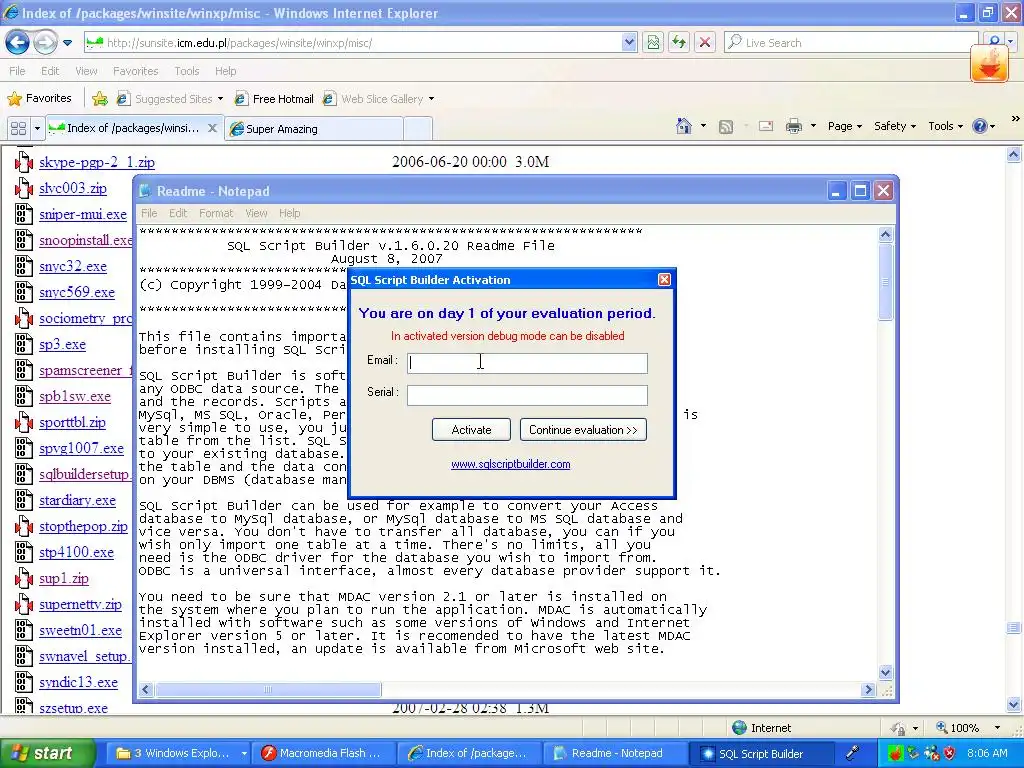The width and height of the screenshot is (1024, 768).
Task: Expand the Suggested Sites dropdown
Action: click(x=220, y=99)
